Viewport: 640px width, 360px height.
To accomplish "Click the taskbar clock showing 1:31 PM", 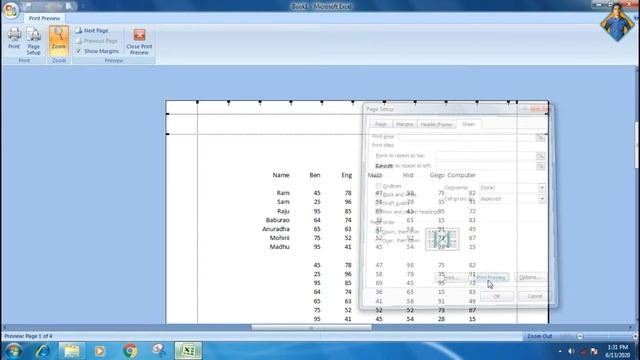I will click(618, 351).
